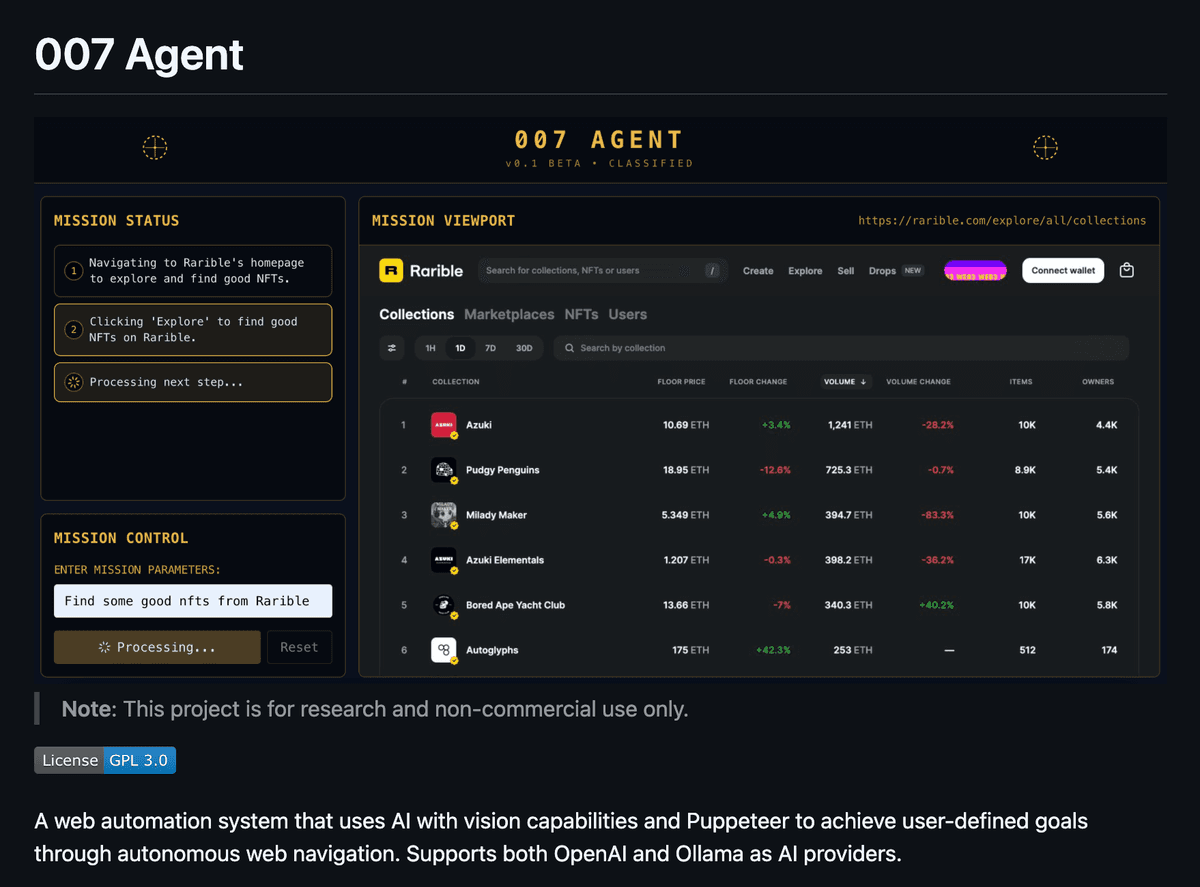Click the filter sliders icon near 1H
Viewport: 1200px width, 887px height.
[392, 348]
